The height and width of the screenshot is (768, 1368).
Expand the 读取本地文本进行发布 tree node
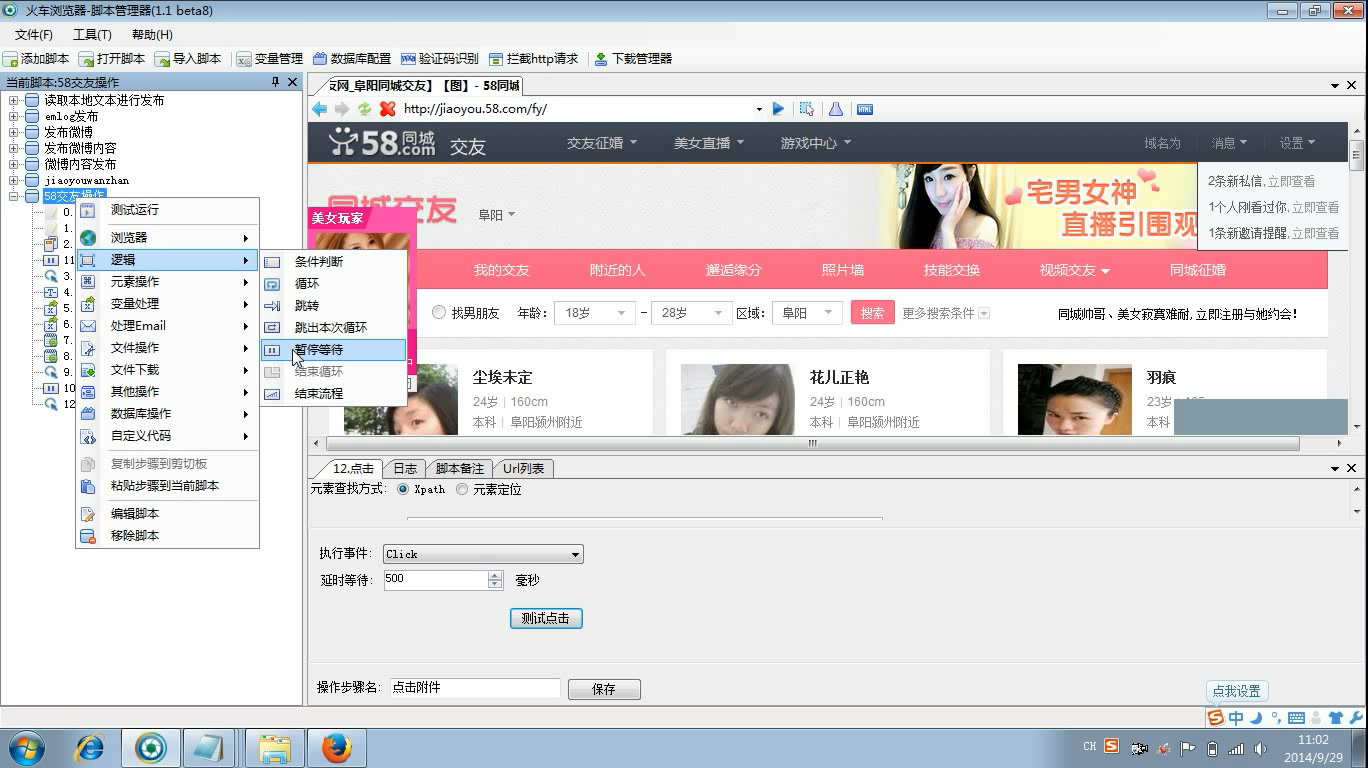pyautogui.click(x=14, y=100)
